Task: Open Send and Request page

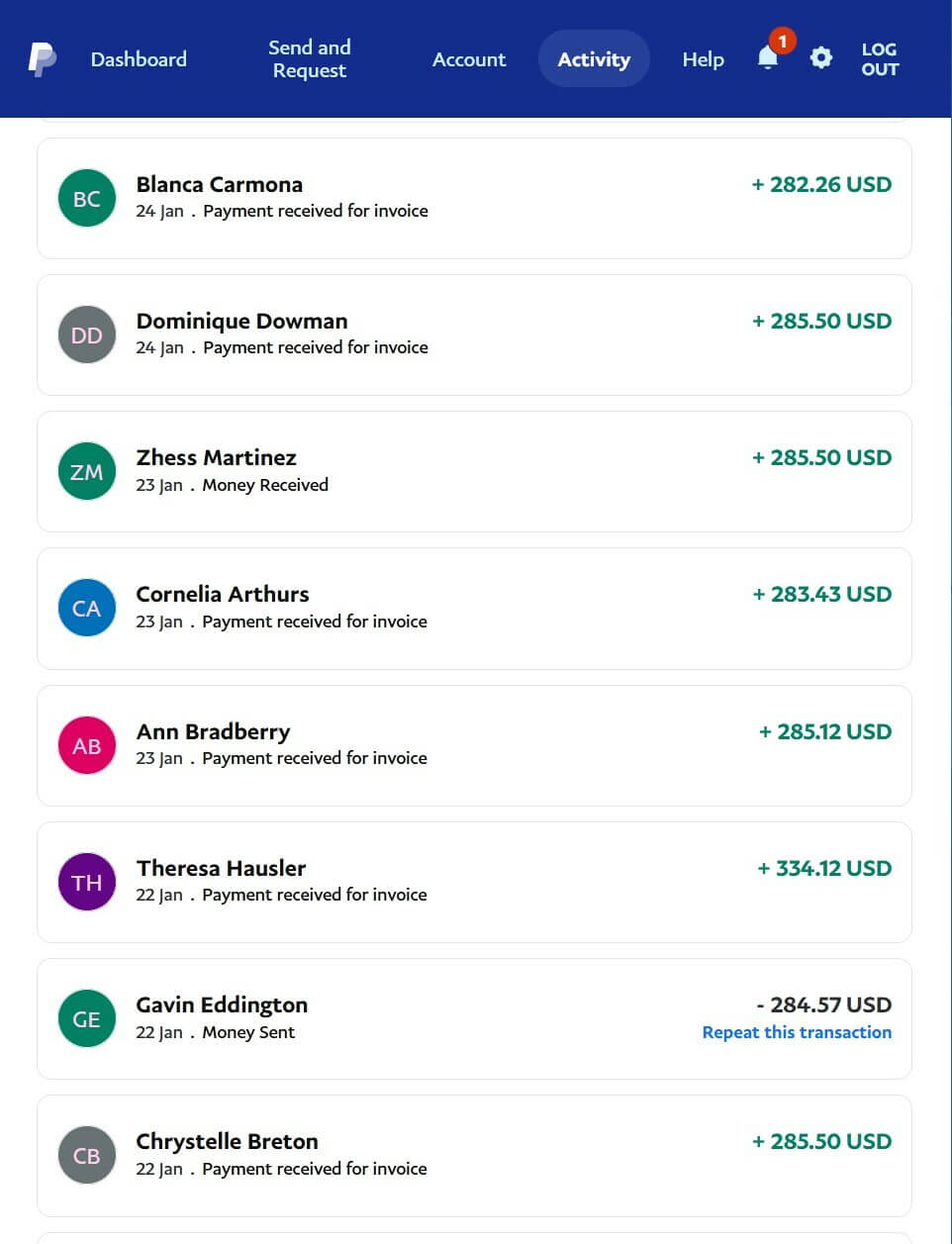Action: click(x=310, y=59)
